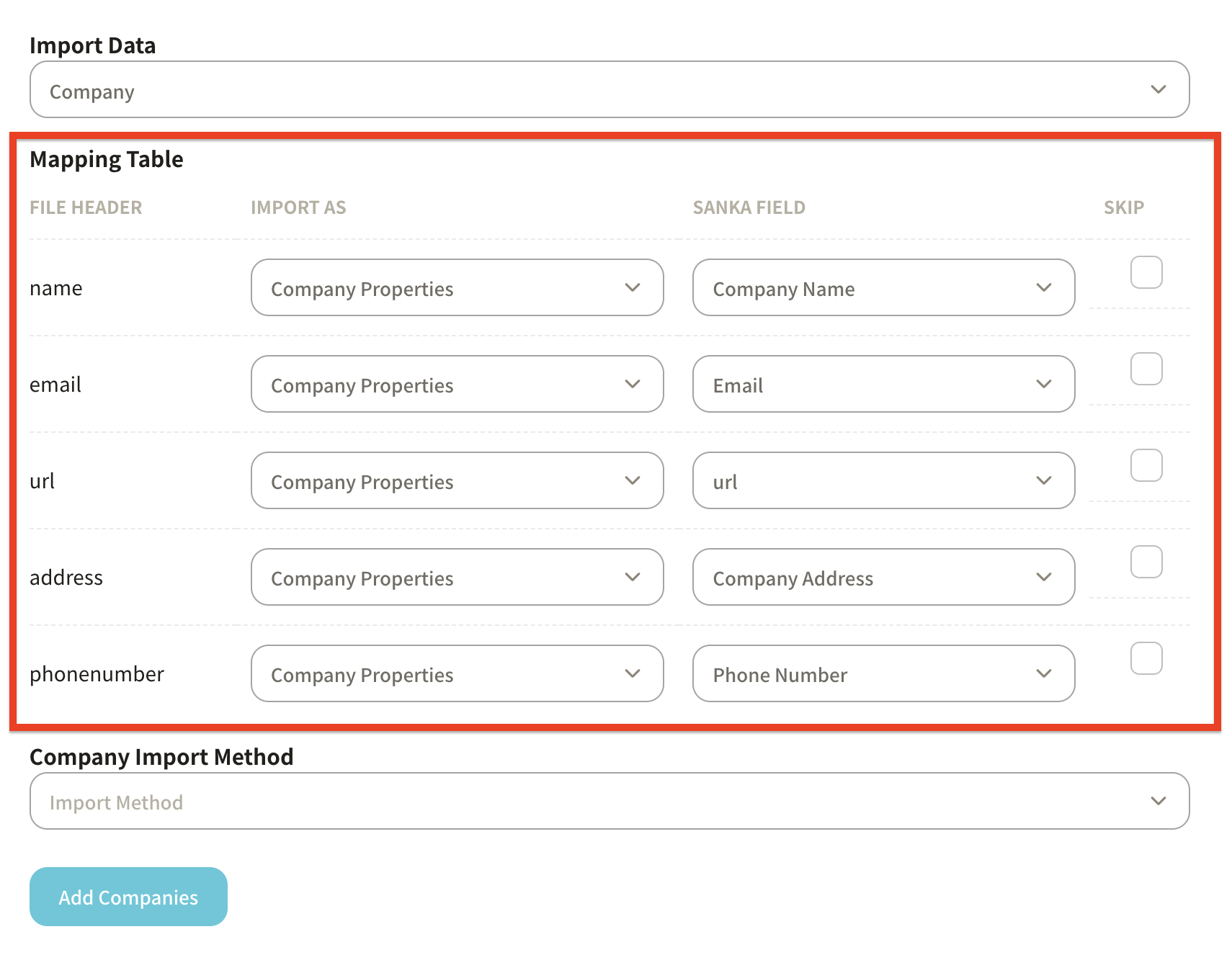Check the Skip box for url row

click(1146, 465)
